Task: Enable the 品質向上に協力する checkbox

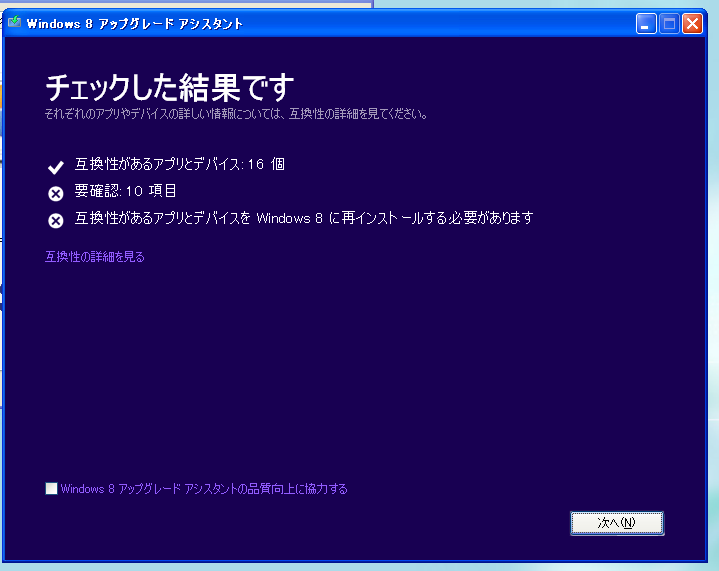Action: coord(51,488)
